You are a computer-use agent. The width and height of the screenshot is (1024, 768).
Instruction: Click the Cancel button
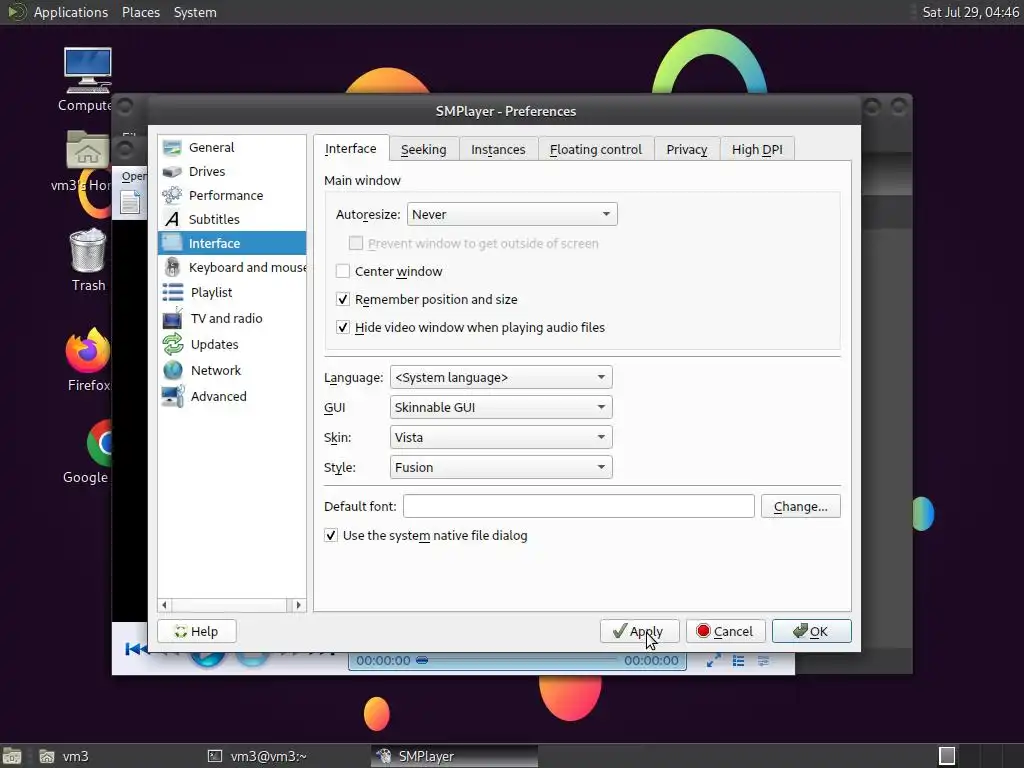[x=726, y=632]
